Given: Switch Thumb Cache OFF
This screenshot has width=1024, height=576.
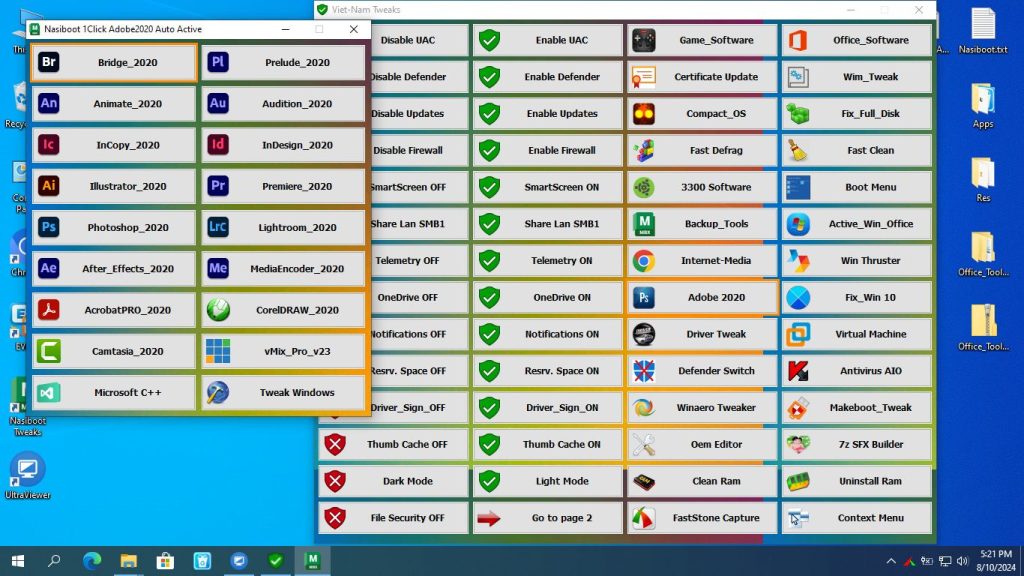Looking at the screenshot, I should click(x=393, y=445).
